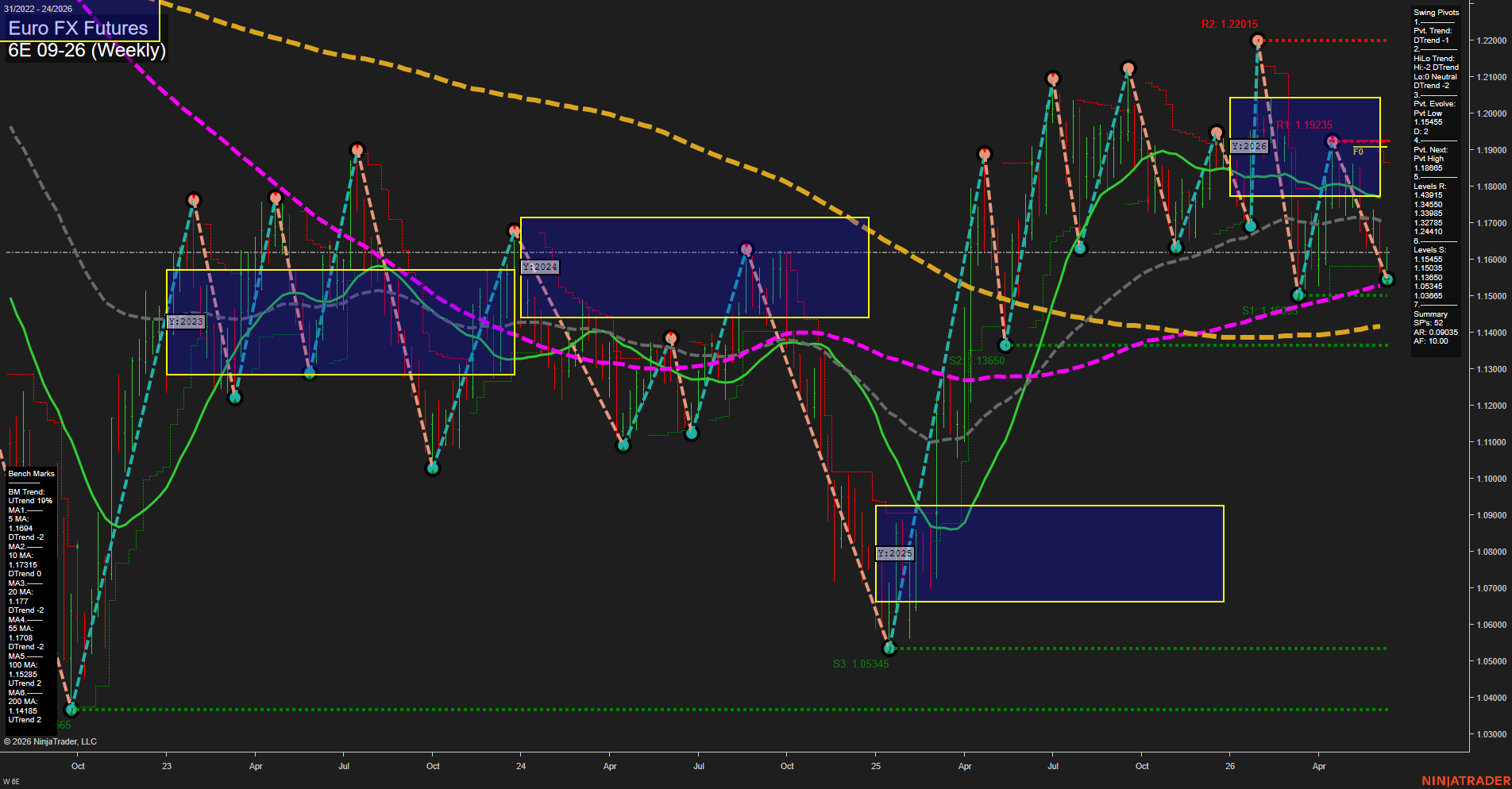Click the W 6E status text
Viewport: 1512px width, 789px height.
pyautogui.click(x=11, y=782)
